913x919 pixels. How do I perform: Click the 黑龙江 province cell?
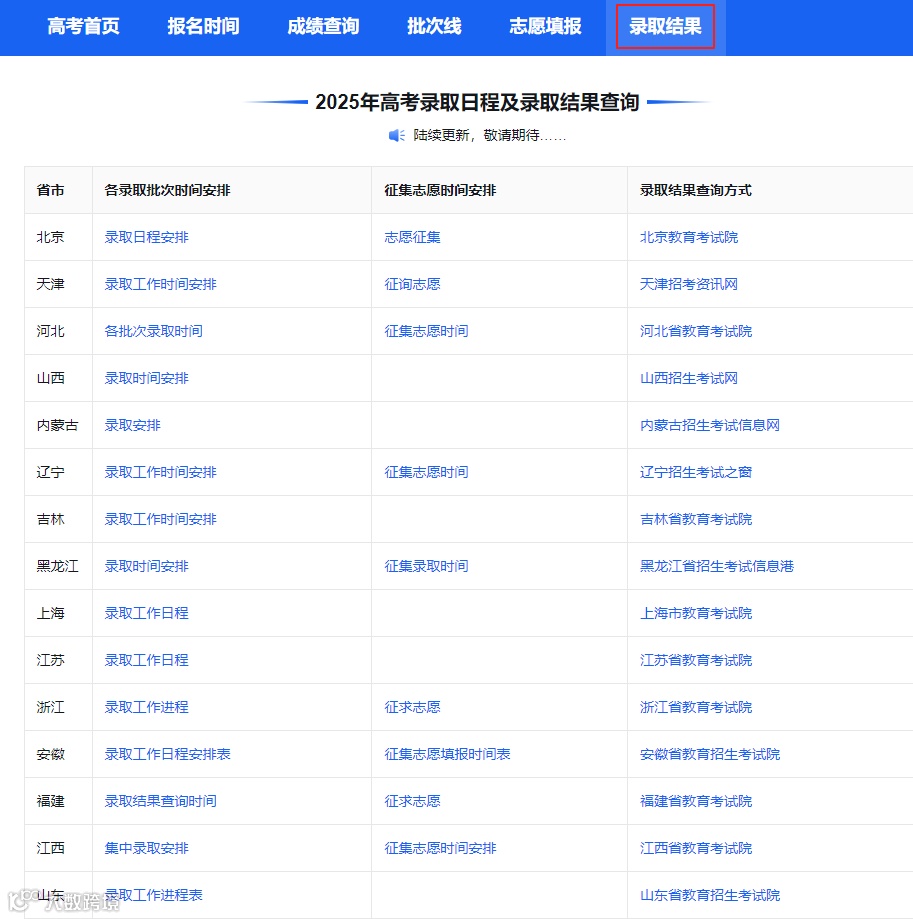pos(57,566)
